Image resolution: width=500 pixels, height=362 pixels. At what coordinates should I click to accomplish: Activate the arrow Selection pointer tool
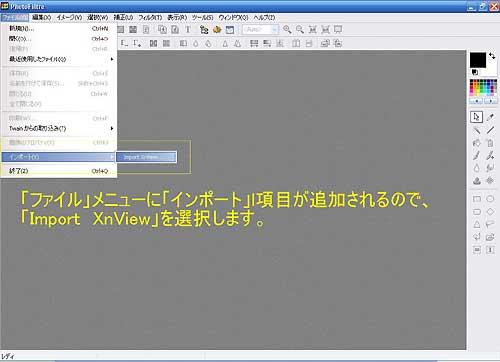pyautogui.click(x=477, y=117)
